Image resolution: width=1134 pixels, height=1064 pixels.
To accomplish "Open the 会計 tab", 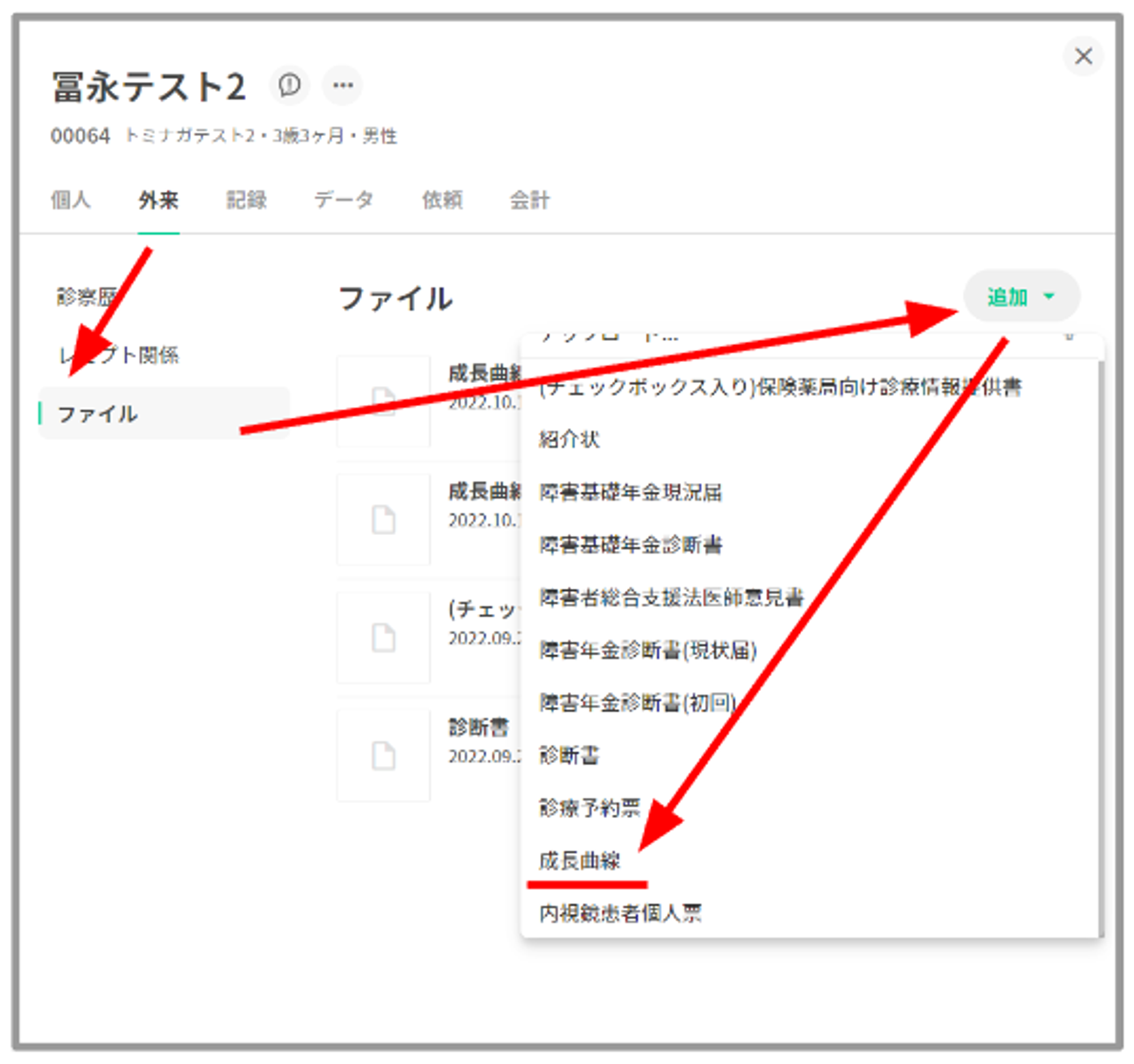I will [x=530, y=200].
